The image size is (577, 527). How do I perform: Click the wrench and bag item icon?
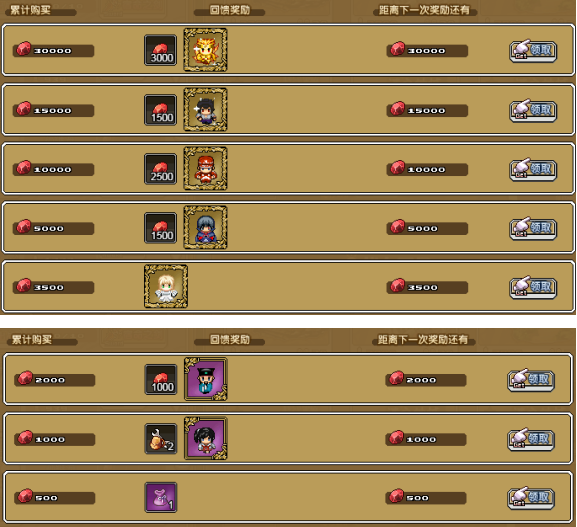tap(161, 439)
